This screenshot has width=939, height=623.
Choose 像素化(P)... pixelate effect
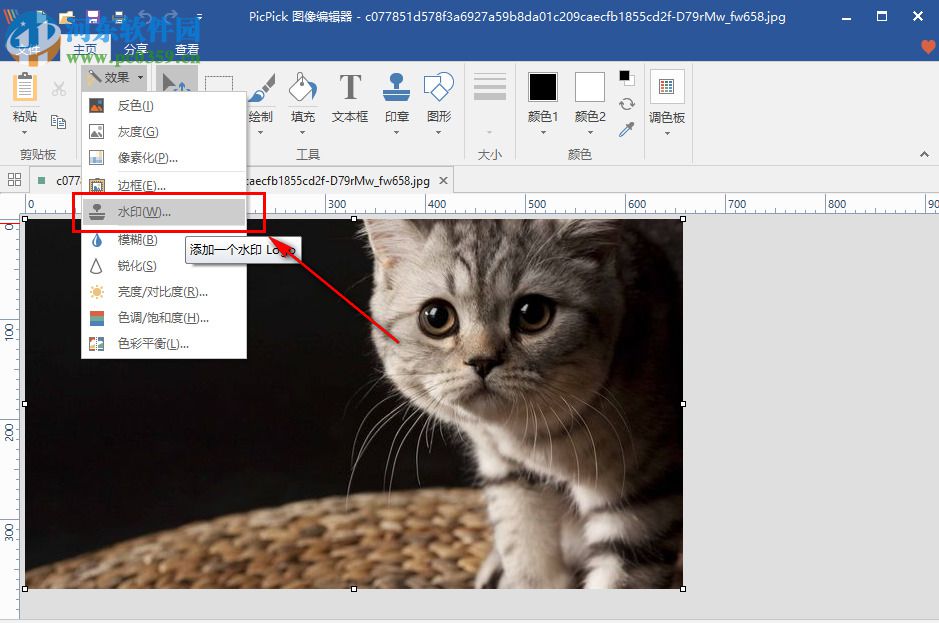point(164,158)
